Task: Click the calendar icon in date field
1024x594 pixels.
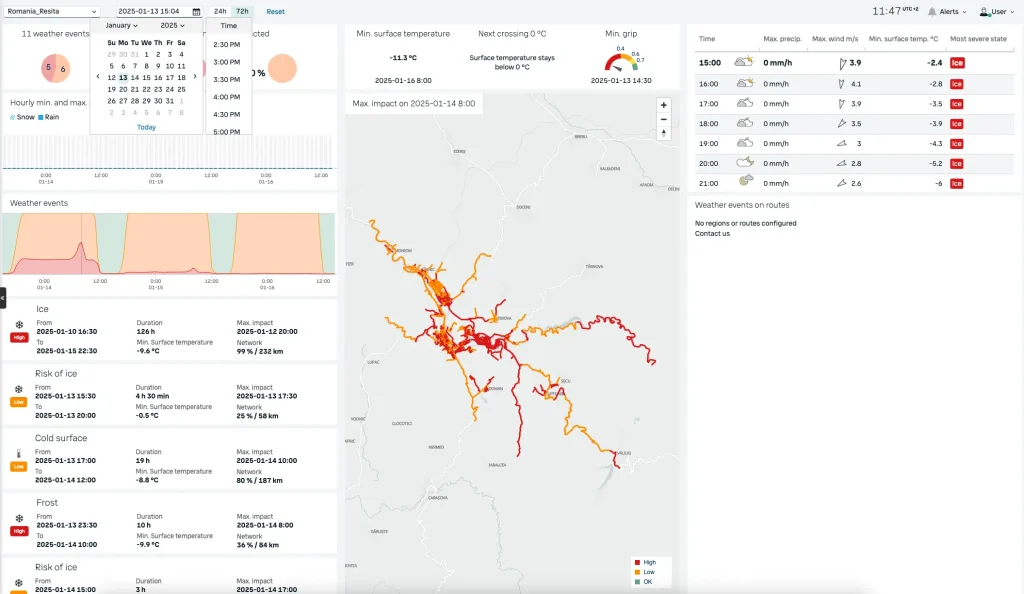Action: point(196,12)
